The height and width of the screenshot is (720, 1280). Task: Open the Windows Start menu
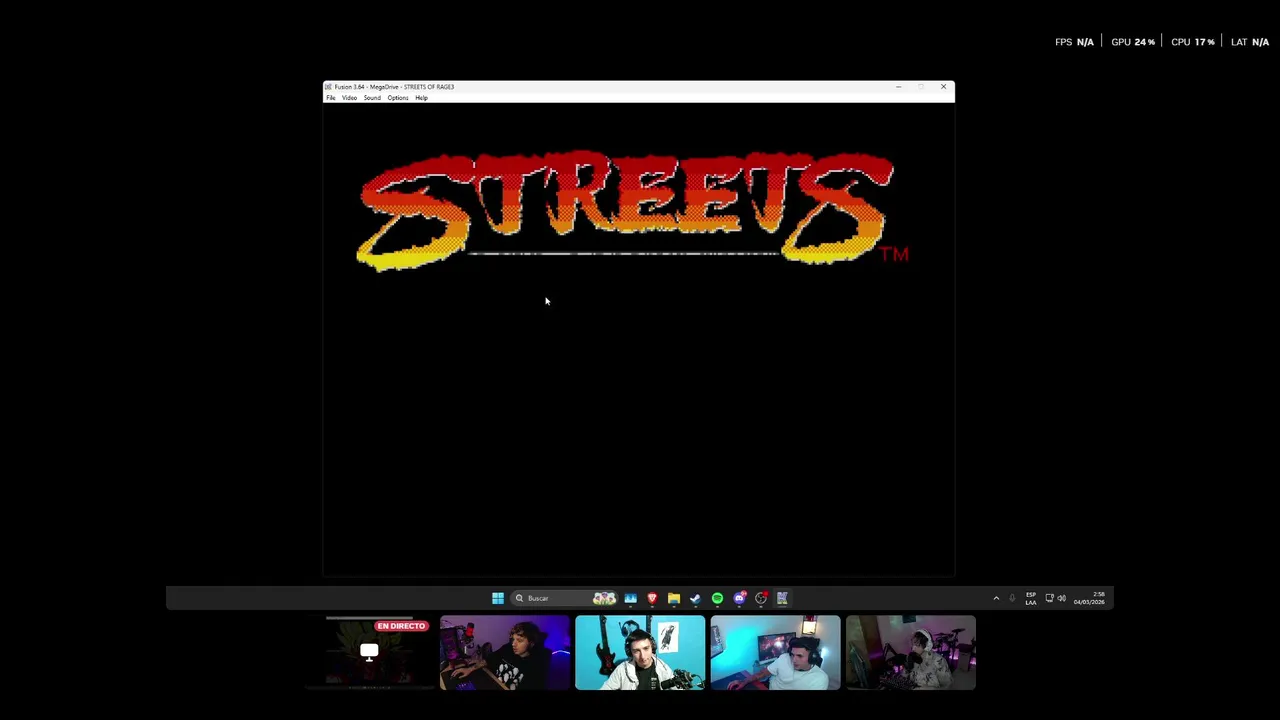coord(498,598)
